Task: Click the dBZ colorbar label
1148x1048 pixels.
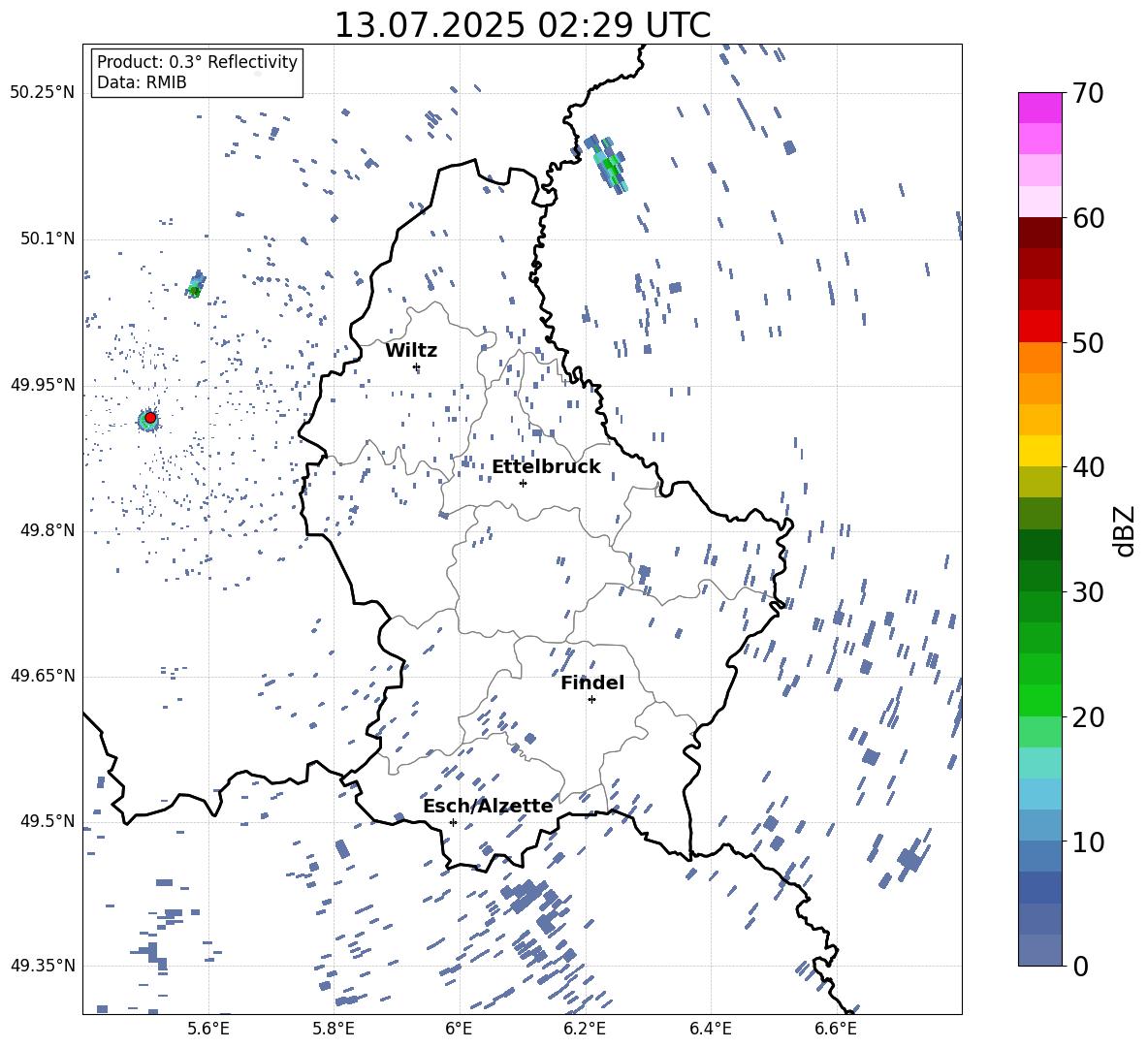Action: click(x=1126, y=530)
